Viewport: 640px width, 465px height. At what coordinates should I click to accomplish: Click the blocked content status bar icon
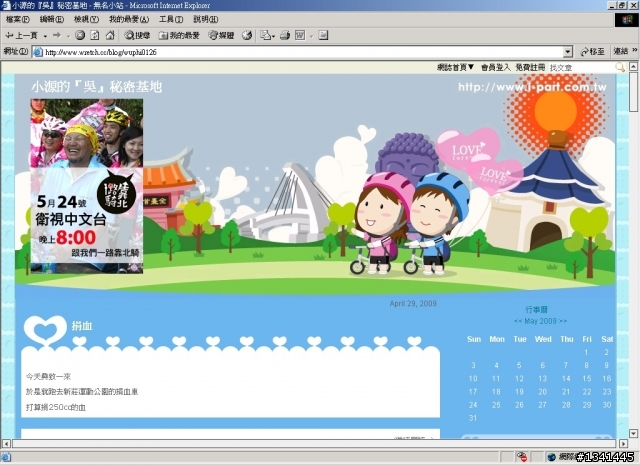pyautogui.click(x=521, y=456)
